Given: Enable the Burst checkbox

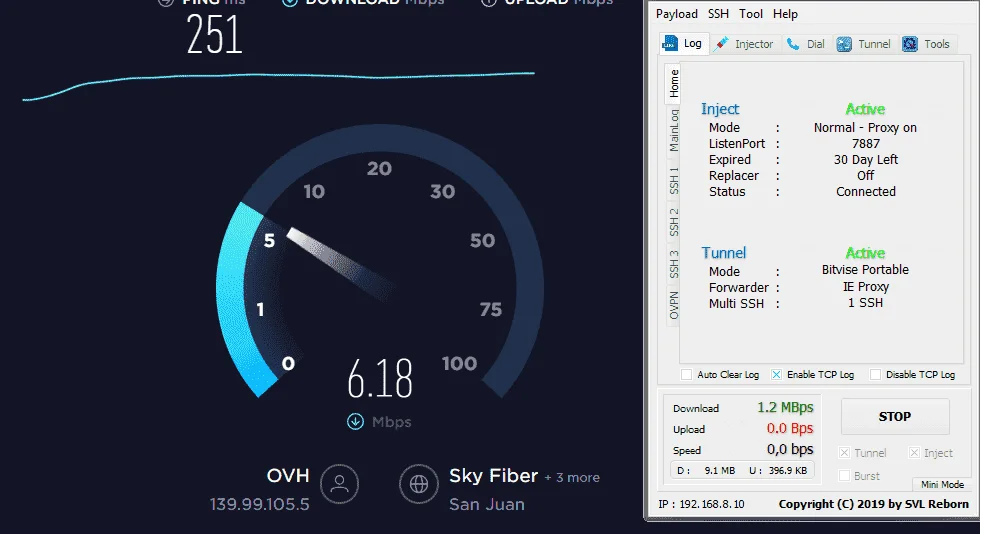Looking at the screenshot, I should [x=845, y=476].
